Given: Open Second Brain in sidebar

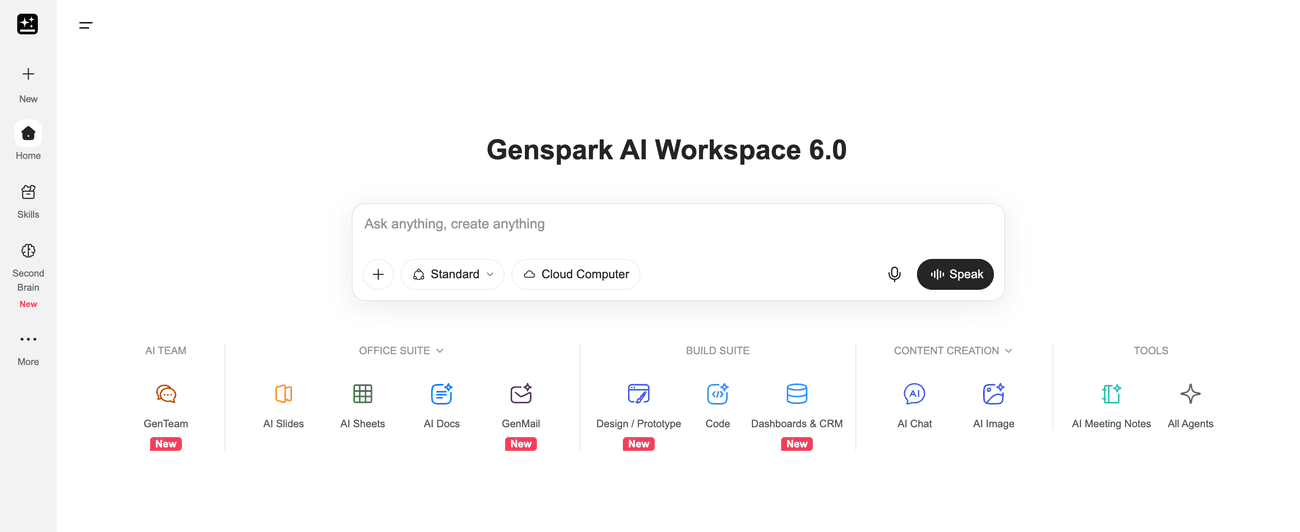Looking at the screenshot, I should pyautogui.click(x=28, y=273).
